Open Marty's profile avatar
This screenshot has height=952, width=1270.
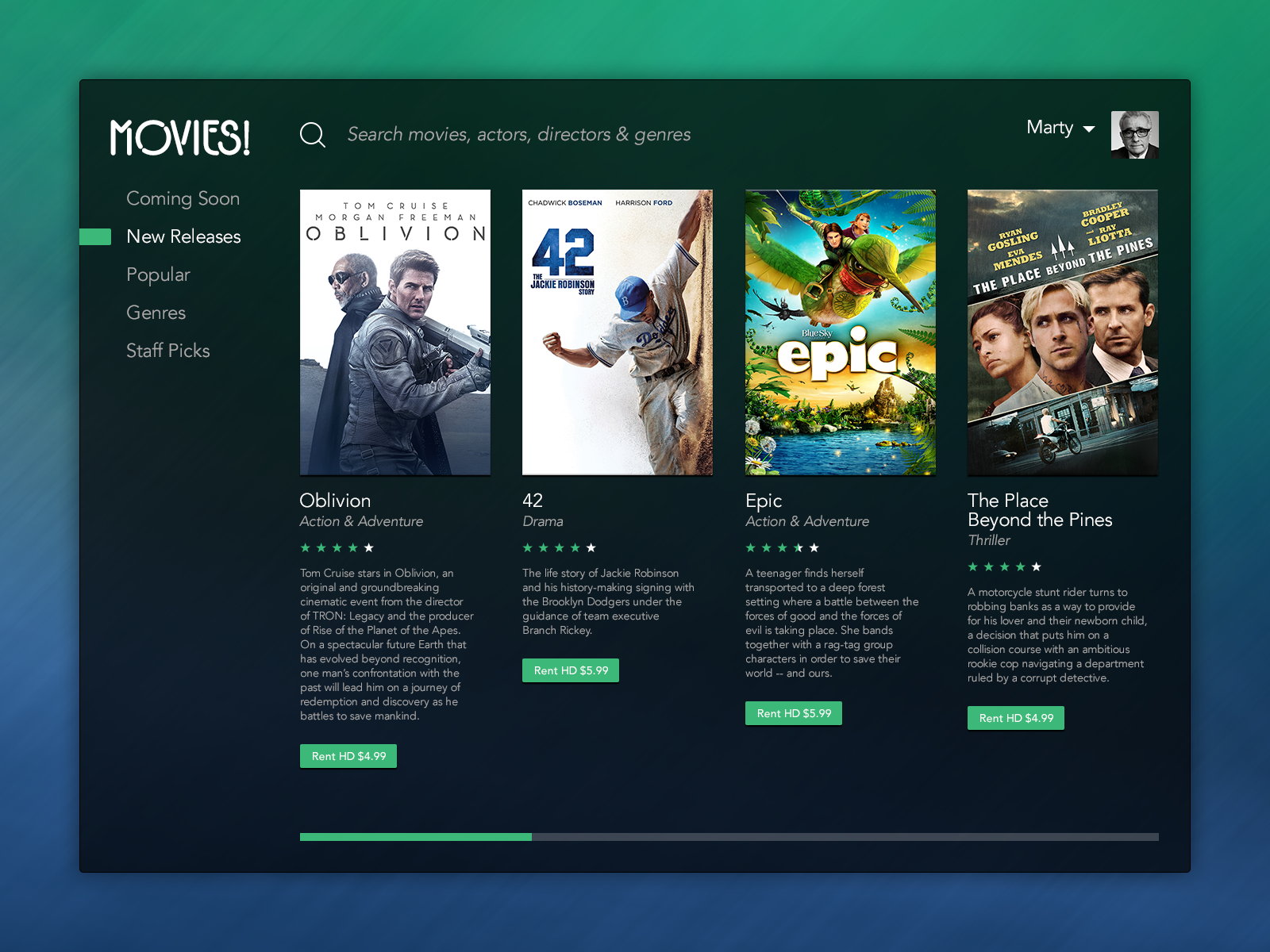coord(1134,135)
